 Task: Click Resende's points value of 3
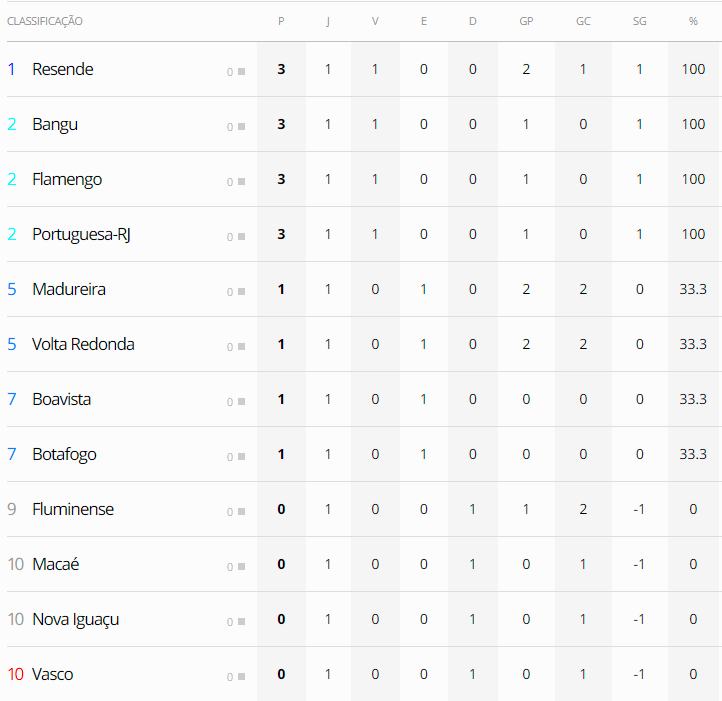pyautogui.click(x=281, y=69)
